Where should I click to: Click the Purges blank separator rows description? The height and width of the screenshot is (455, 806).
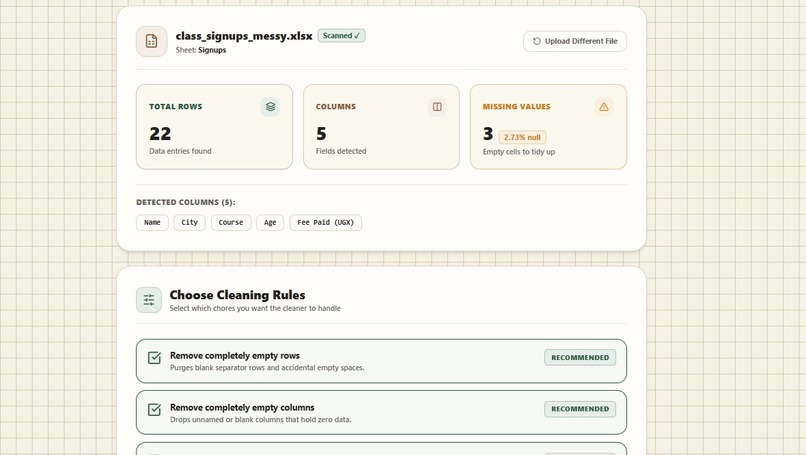pos(267,368)
